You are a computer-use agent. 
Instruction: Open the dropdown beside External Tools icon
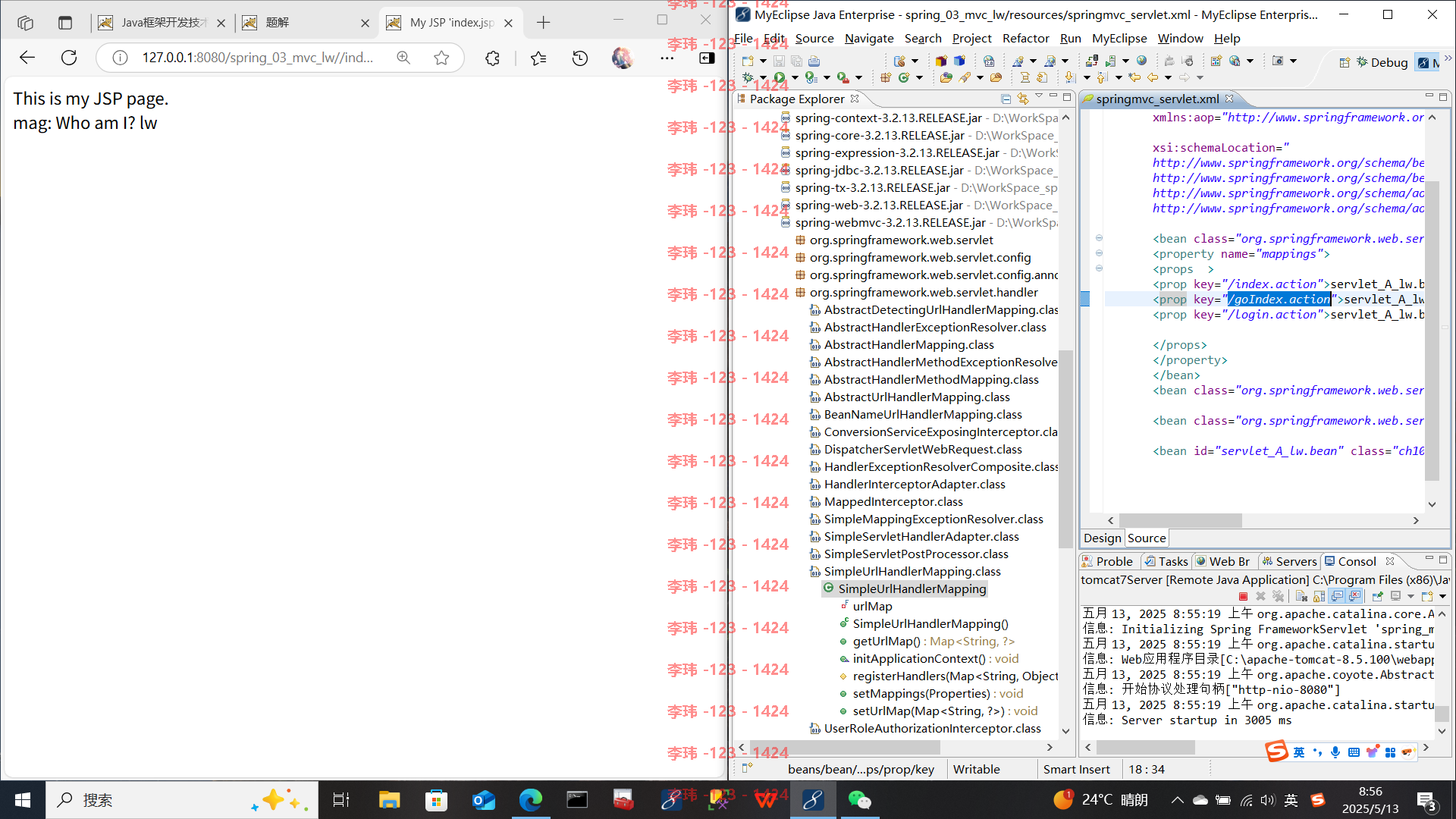(x=858, y=77)
